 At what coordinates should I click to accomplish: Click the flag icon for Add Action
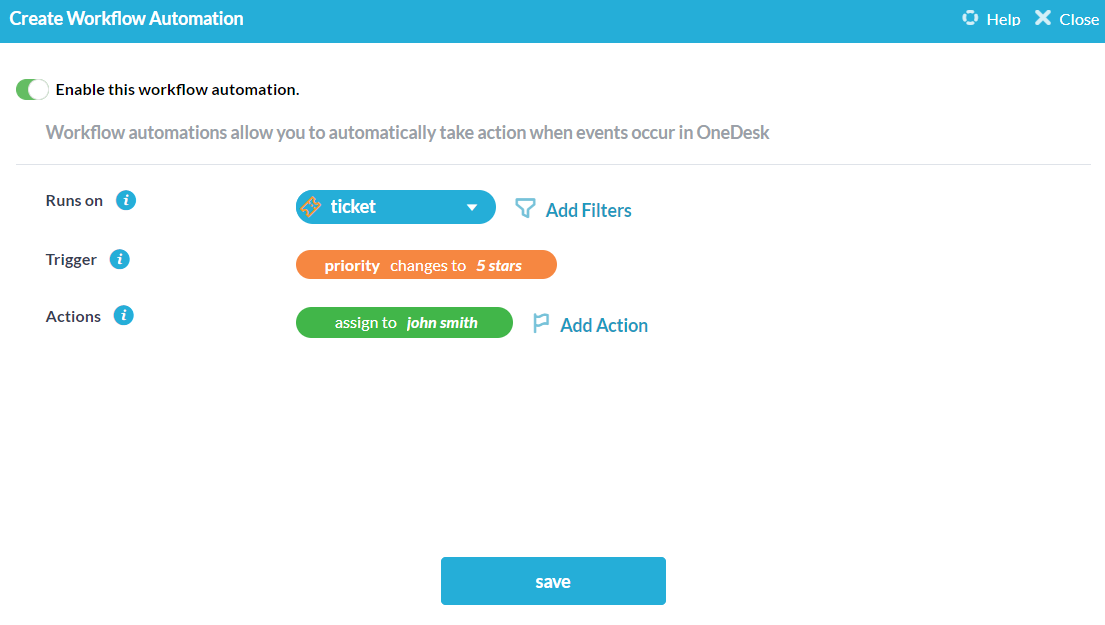(x=541, y=323)
